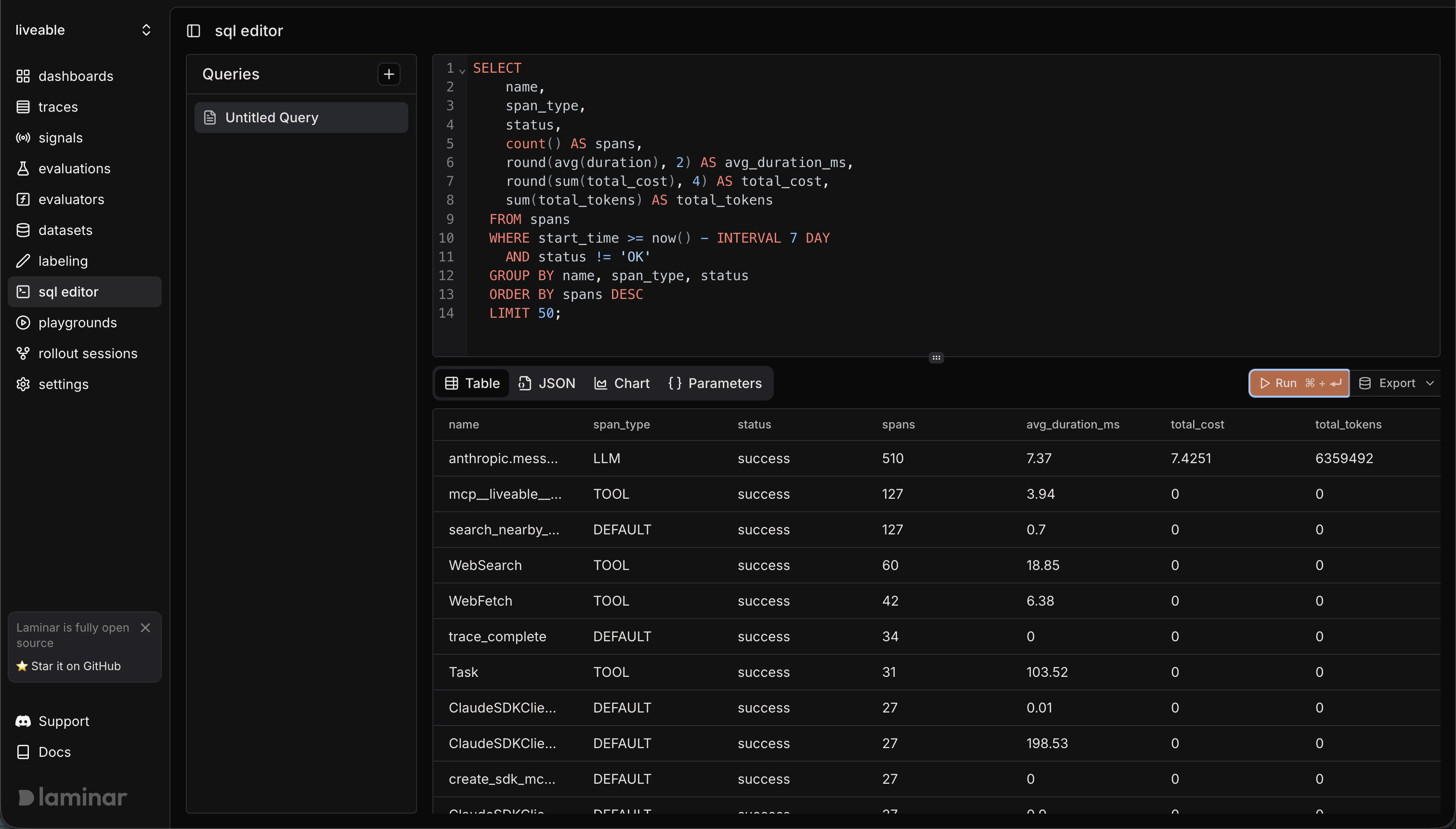This screenshot has height=829, width=1456.
Task: Open the Chart tab
Action: 621,383
